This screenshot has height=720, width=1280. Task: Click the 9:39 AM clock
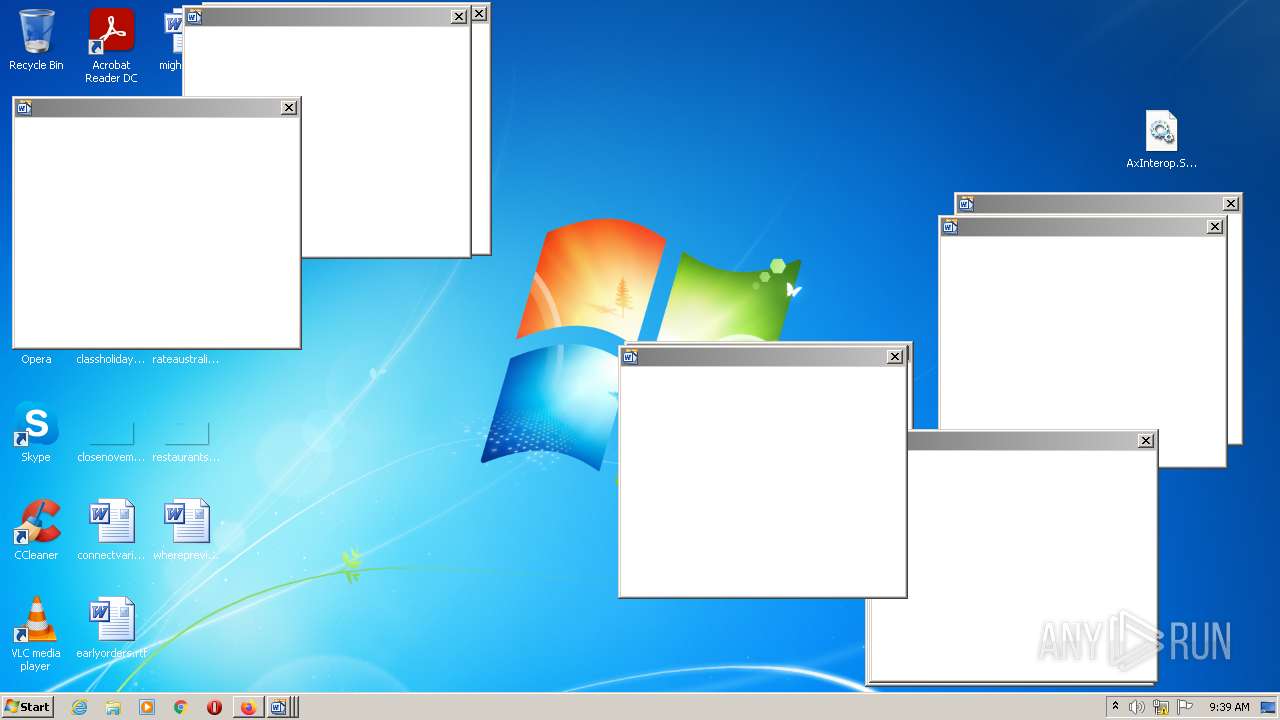1229,707
